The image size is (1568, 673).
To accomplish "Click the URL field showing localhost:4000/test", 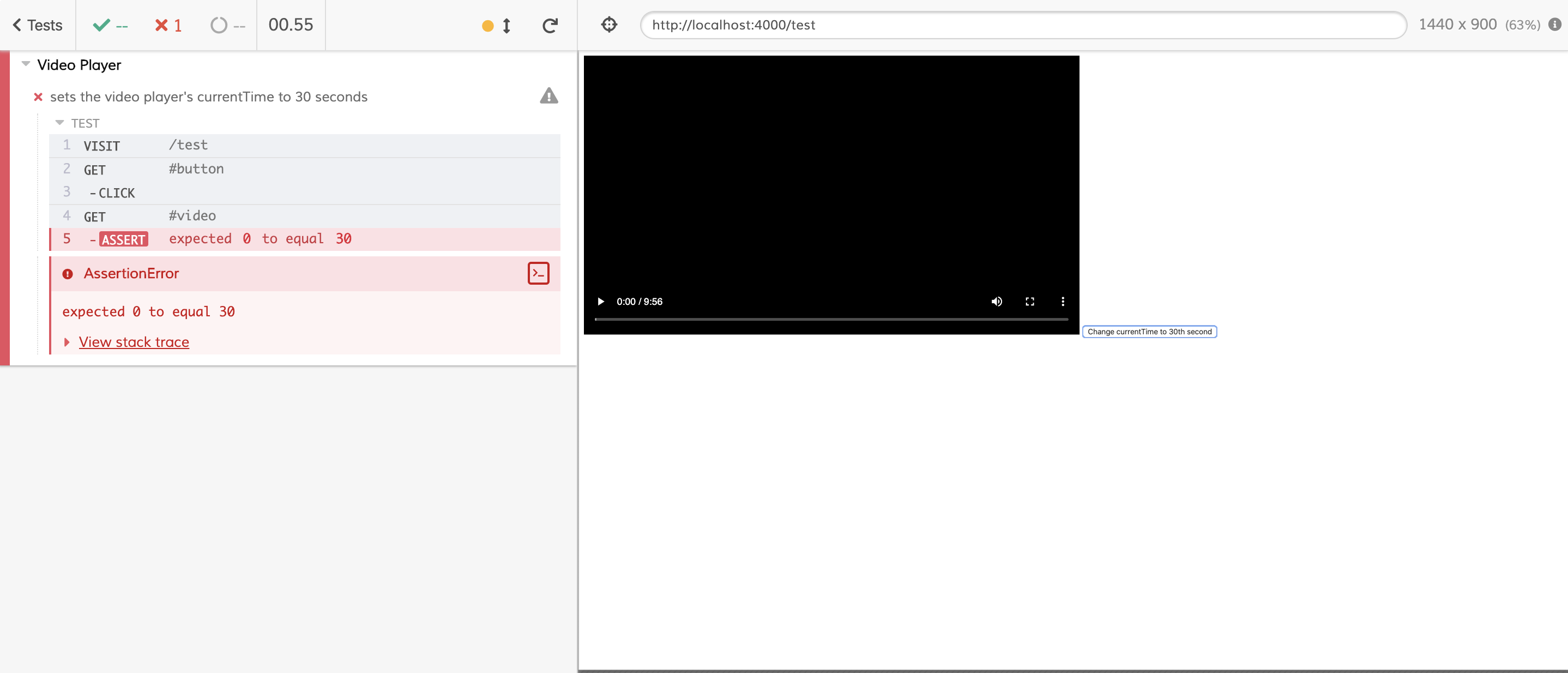I will [1023, 25].
